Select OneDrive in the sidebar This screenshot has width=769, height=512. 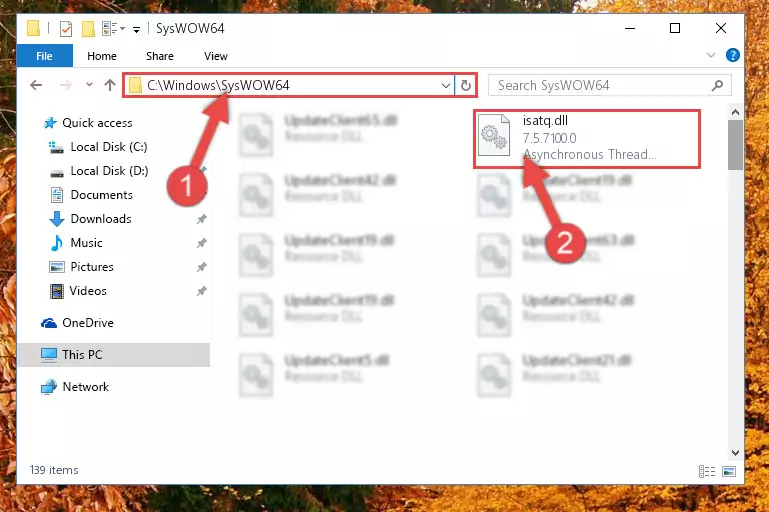(77, 323)
